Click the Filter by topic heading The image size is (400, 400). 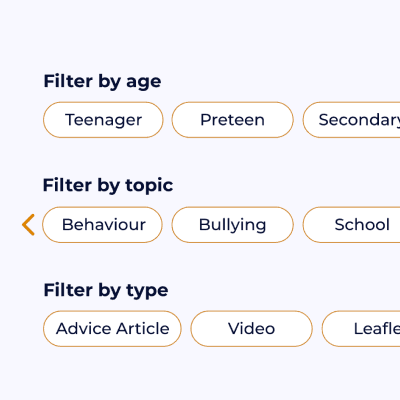[108, 186]
